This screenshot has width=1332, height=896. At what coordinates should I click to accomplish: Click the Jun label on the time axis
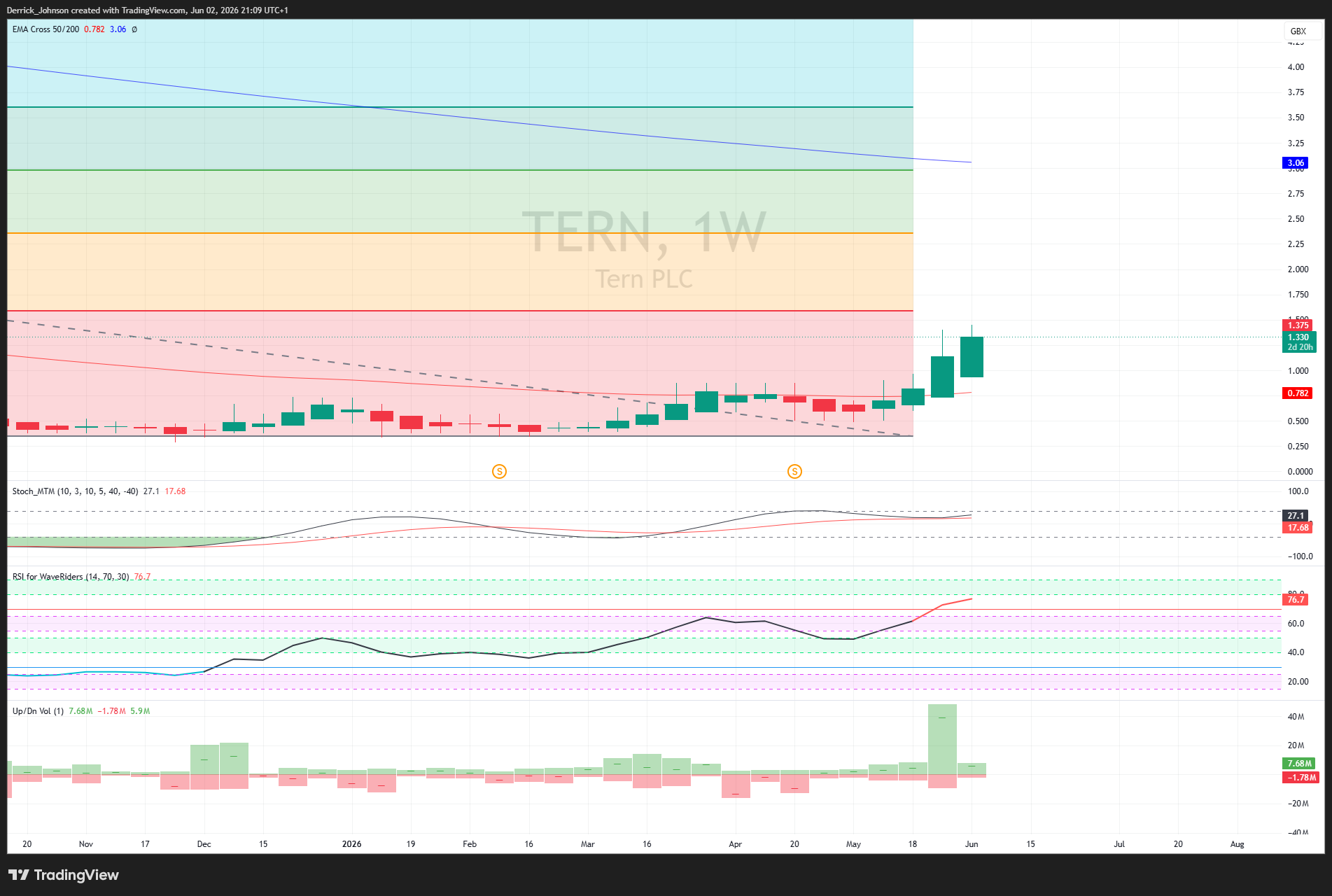[x=972, y=844]
